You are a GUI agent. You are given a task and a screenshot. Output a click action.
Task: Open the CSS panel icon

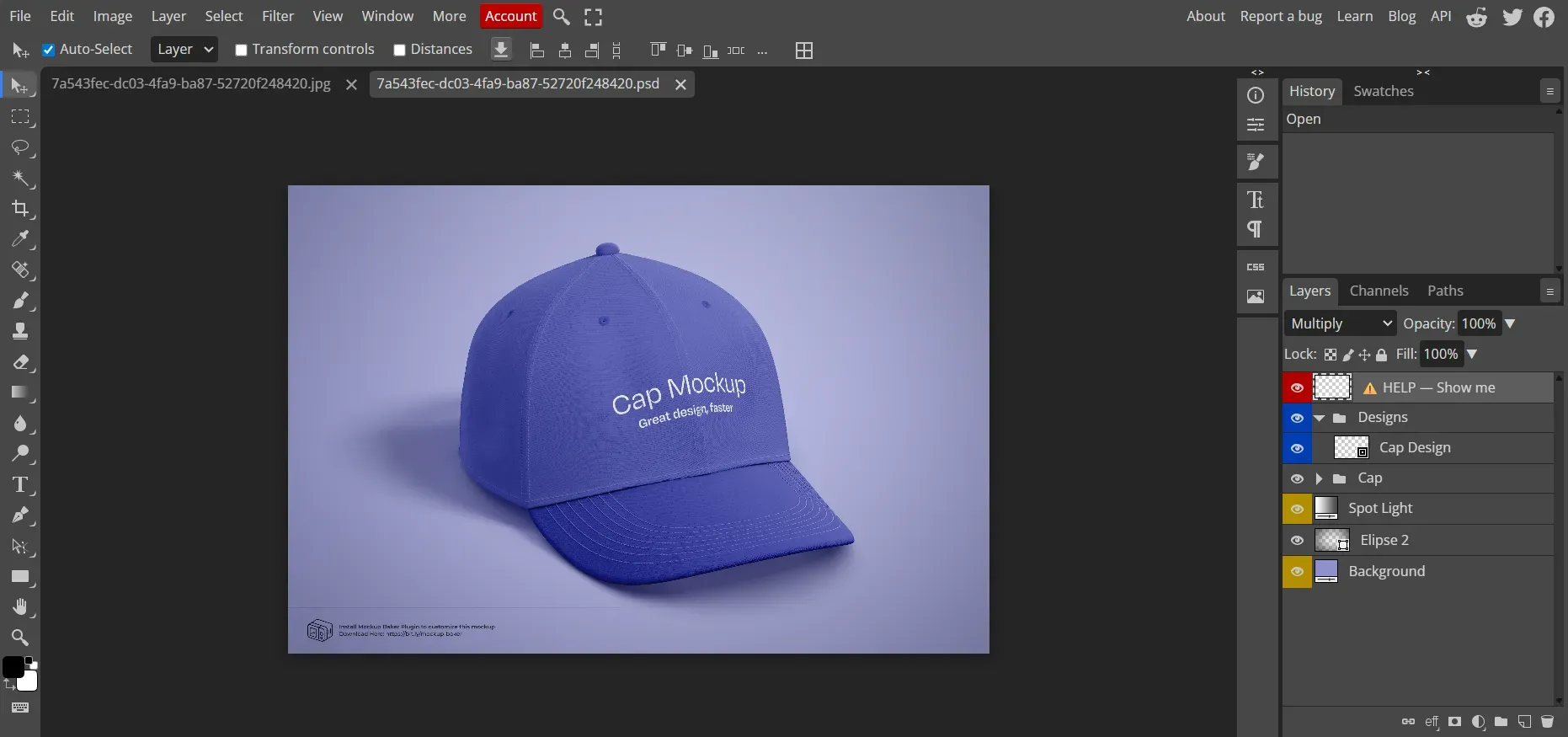pyautogui.click(x=1256, y=267)
